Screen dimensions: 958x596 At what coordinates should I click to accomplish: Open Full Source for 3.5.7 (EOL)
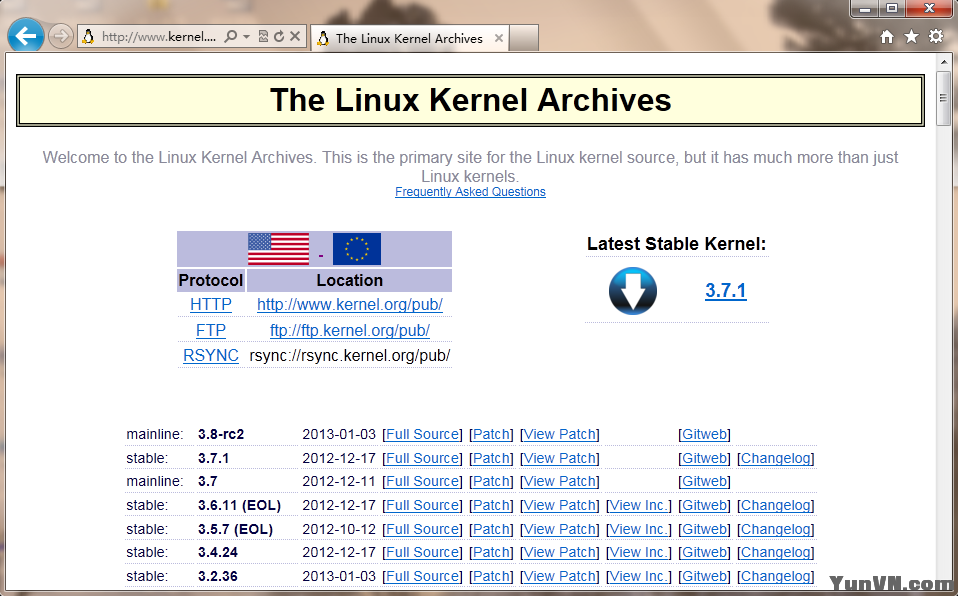click(x=422, y=529)
